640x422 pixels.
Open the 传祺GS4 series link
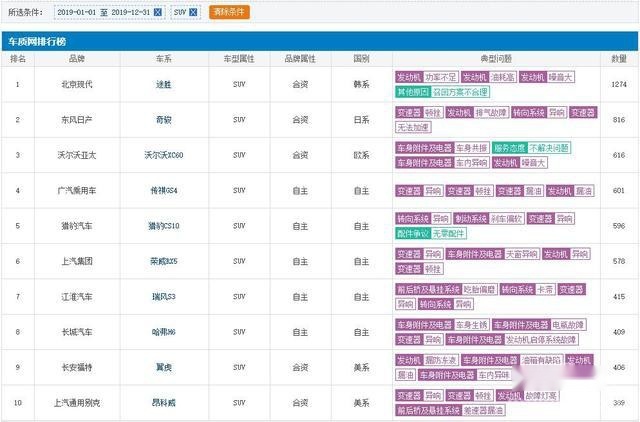[x=164, y=191]
